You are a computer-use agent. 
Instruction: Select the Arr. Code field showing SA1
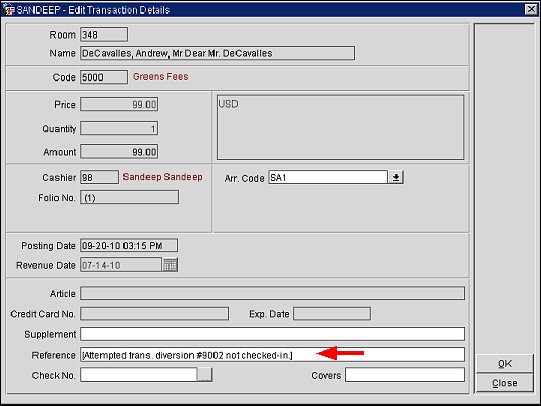click(328, 177)
